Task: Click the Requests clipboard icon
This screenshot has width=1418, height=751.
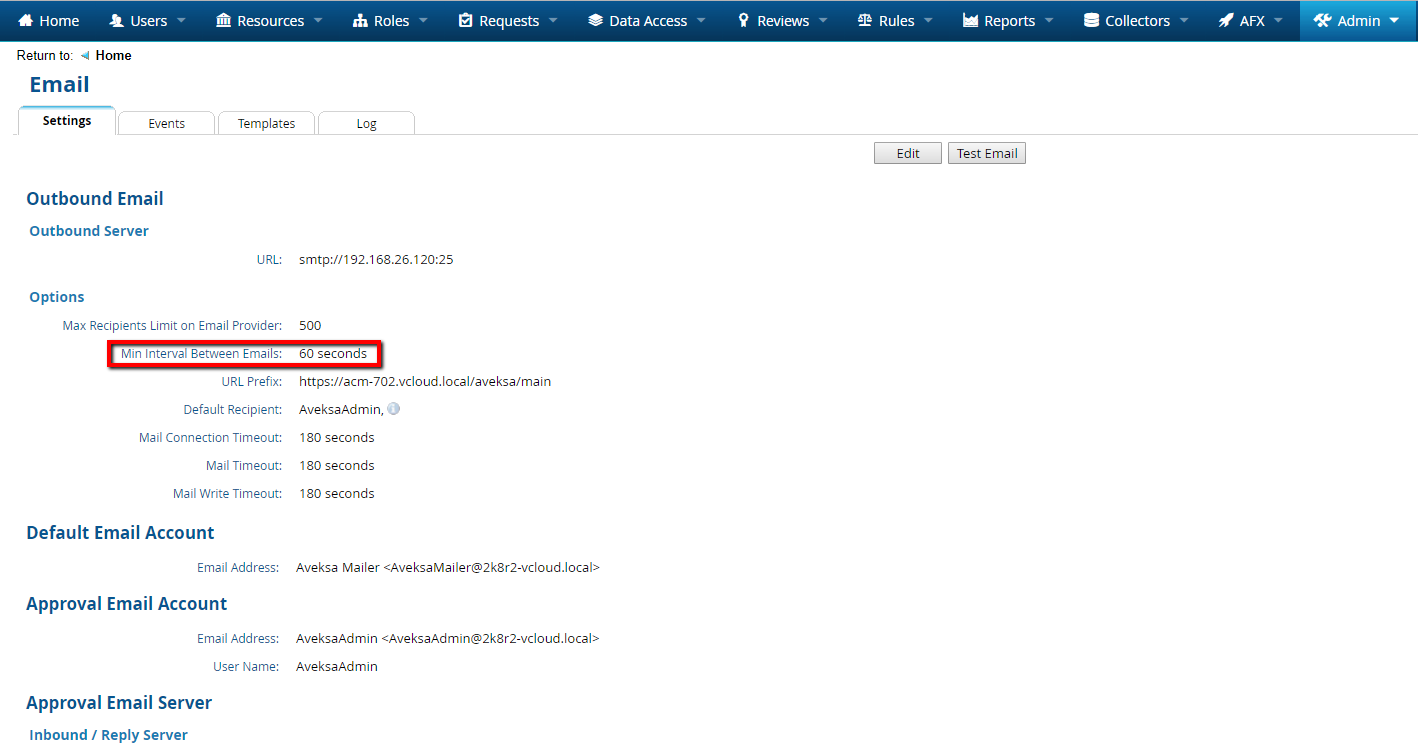Action: click(466, 20)
